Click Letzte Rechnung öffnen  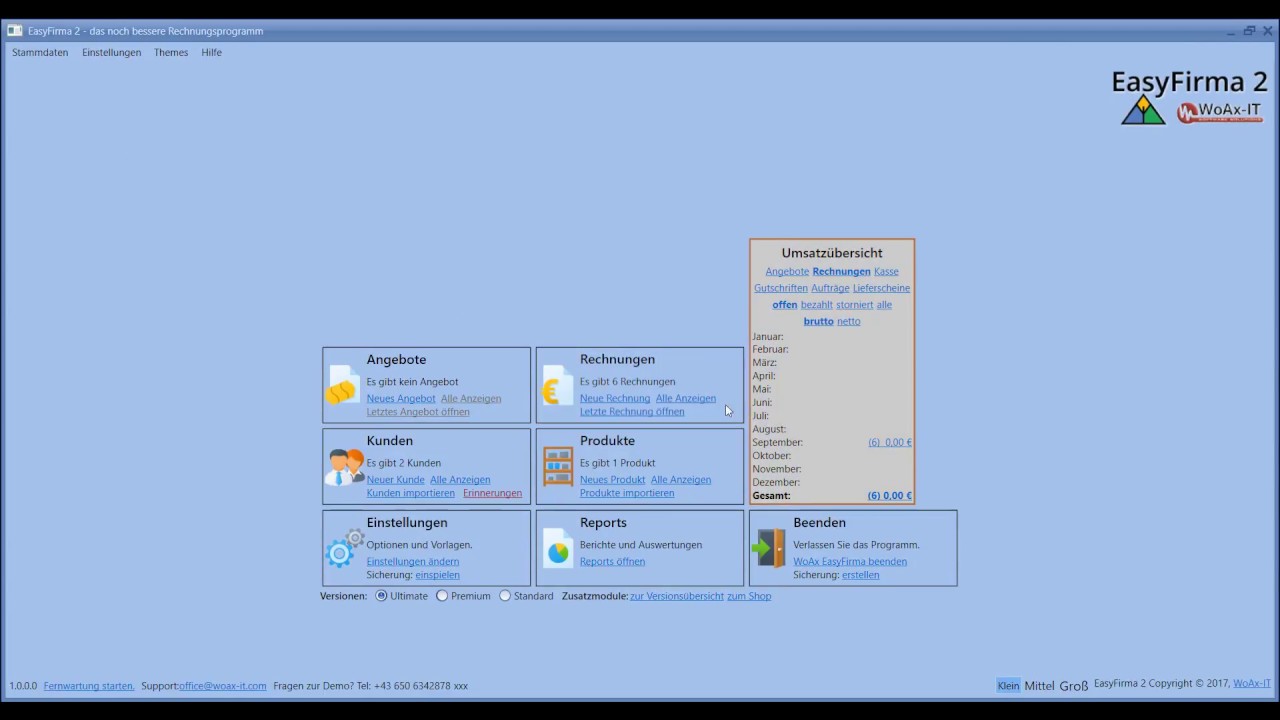(x=632, y=412)
